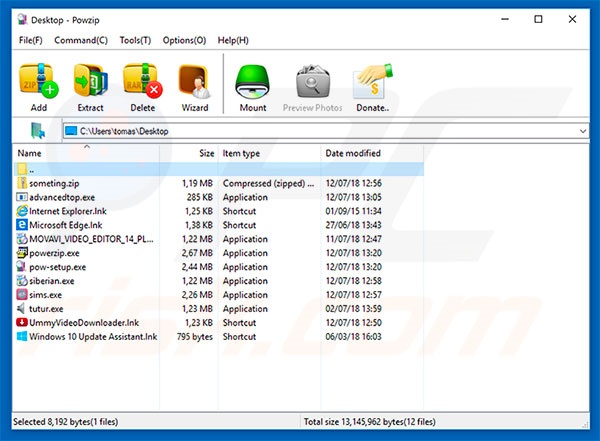Click the "Selected 8,192 bytes(1 files)" status text
Screen dimensions: 600x441
(x=66, y=421)
